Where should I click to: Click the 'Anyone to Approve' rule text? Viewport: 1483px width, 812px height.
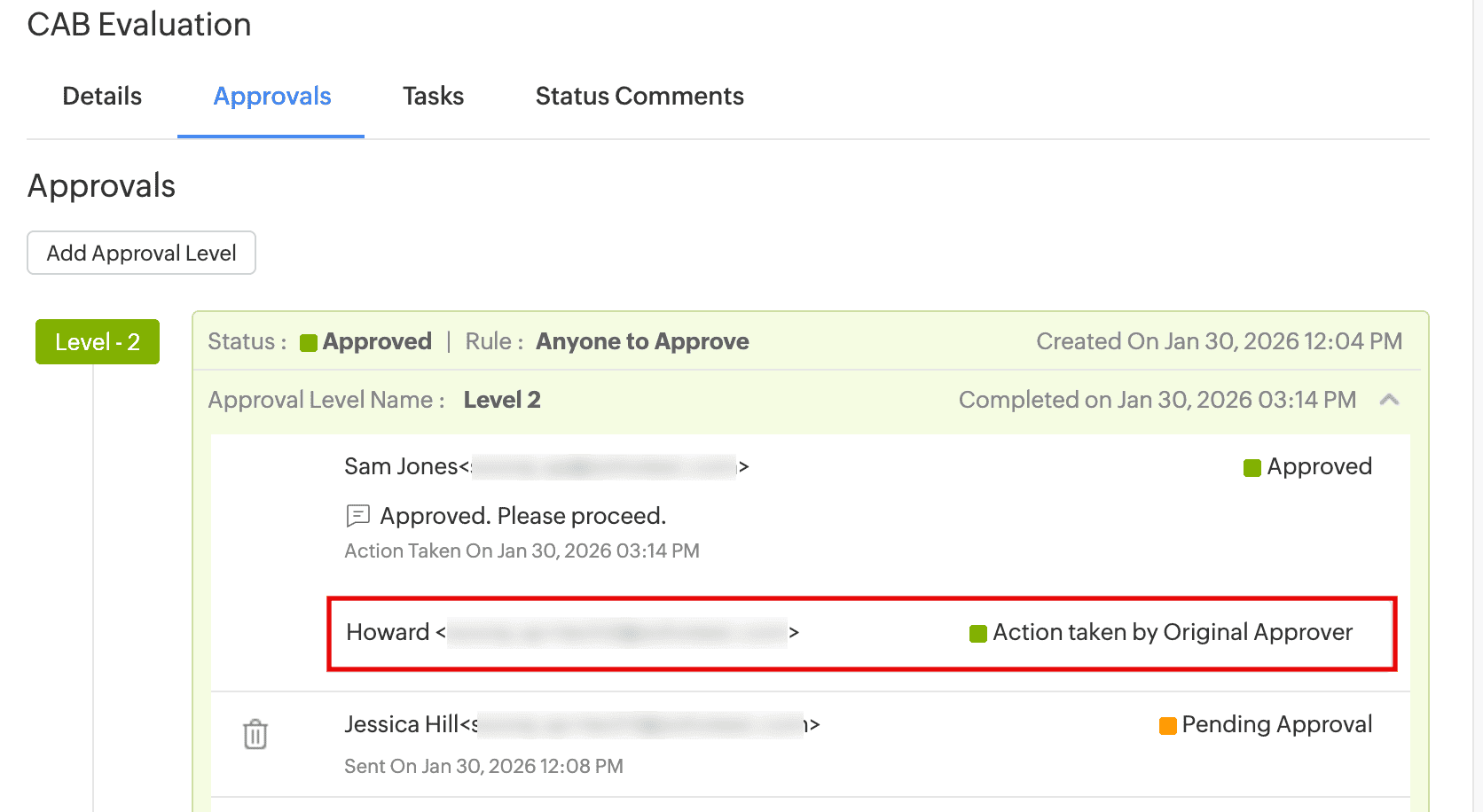point(642,342)
